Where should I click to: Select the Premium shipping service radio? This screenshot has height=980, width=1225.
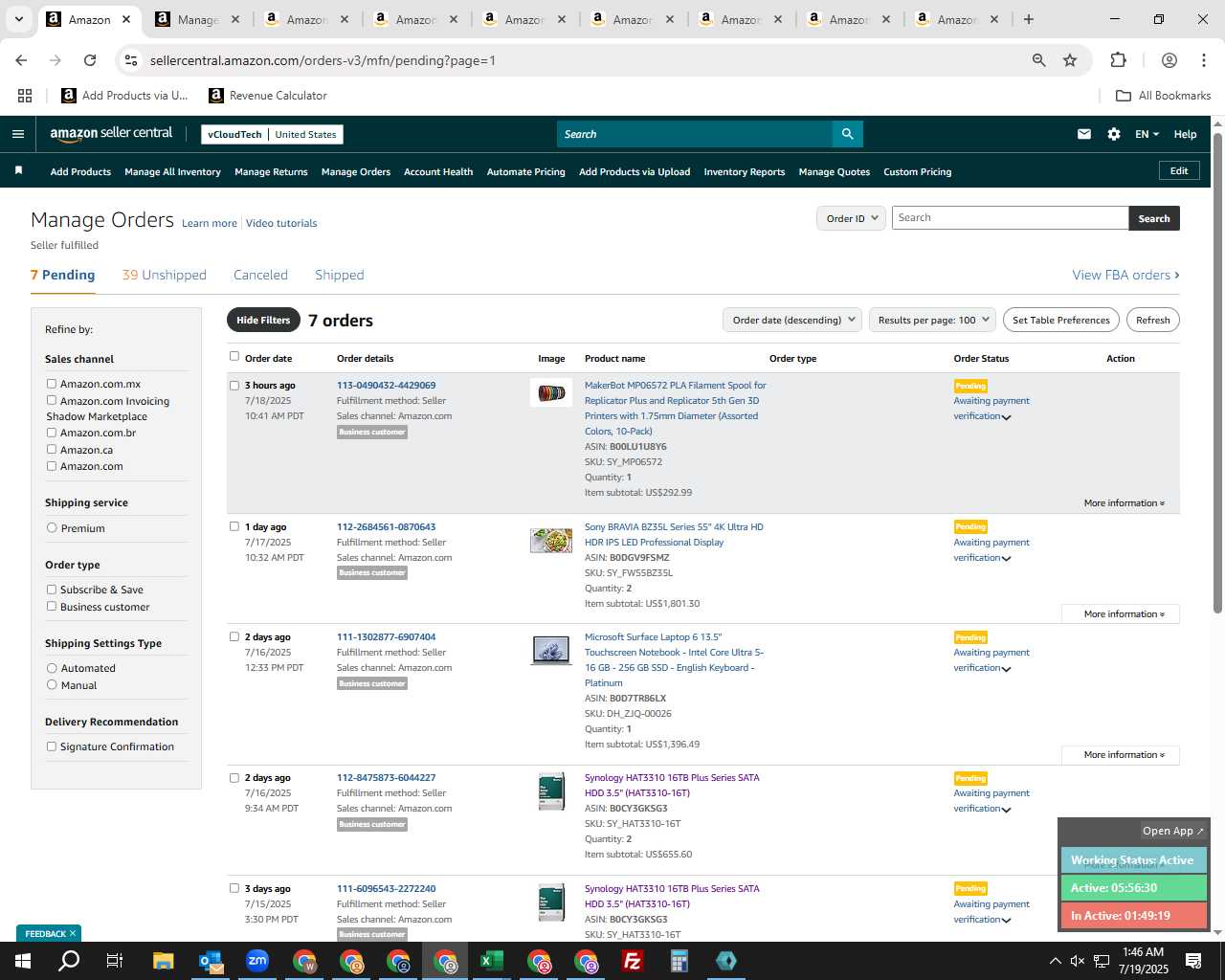click(52, 527)
